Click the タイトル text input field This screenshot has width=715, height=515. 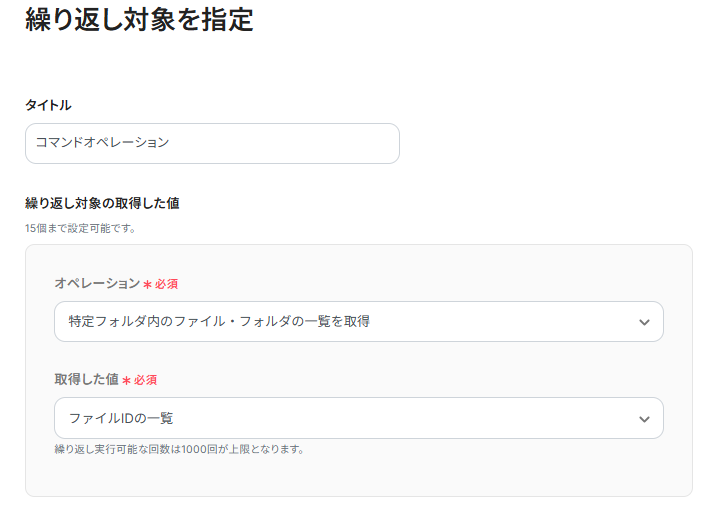point(212,143)
